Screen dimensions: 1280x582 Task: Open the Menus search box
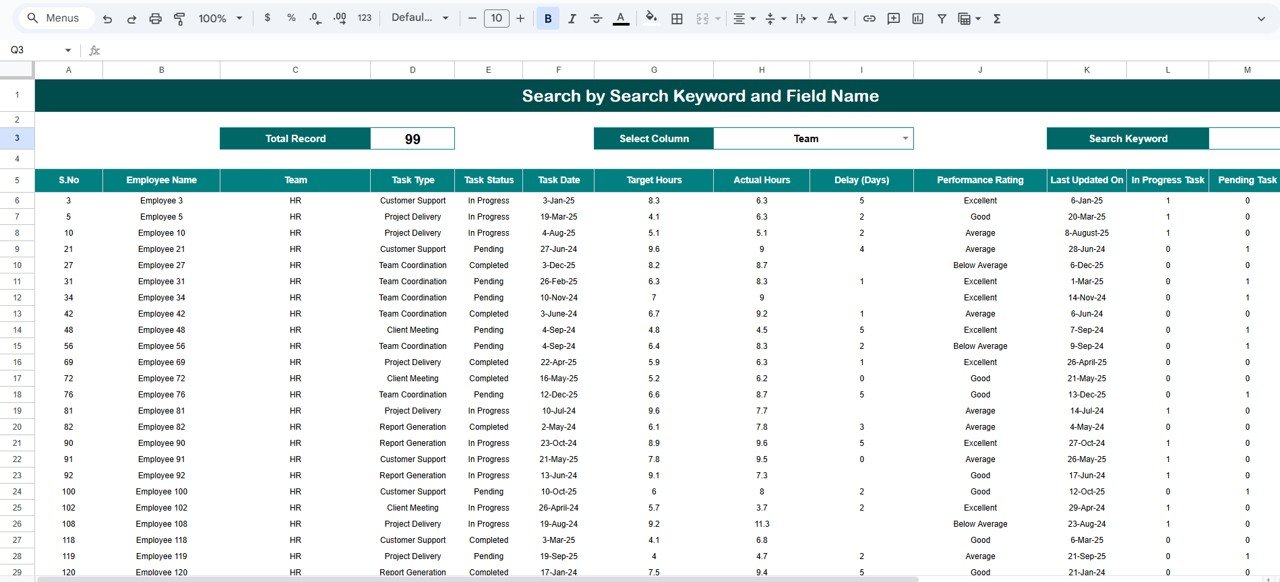click(54, 17)
